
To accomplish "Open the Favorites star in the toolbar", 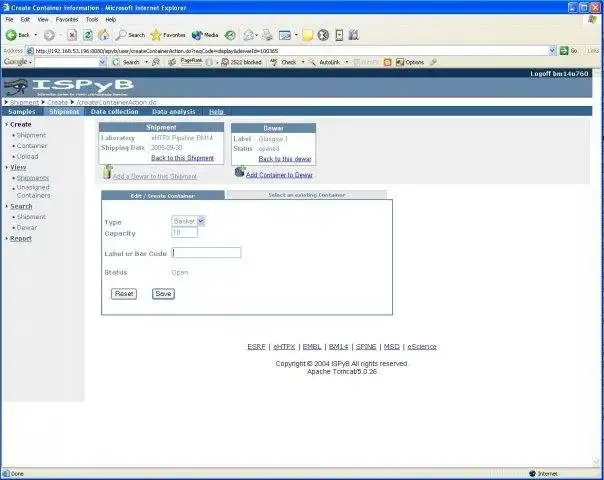I will (x=168, y=35).
